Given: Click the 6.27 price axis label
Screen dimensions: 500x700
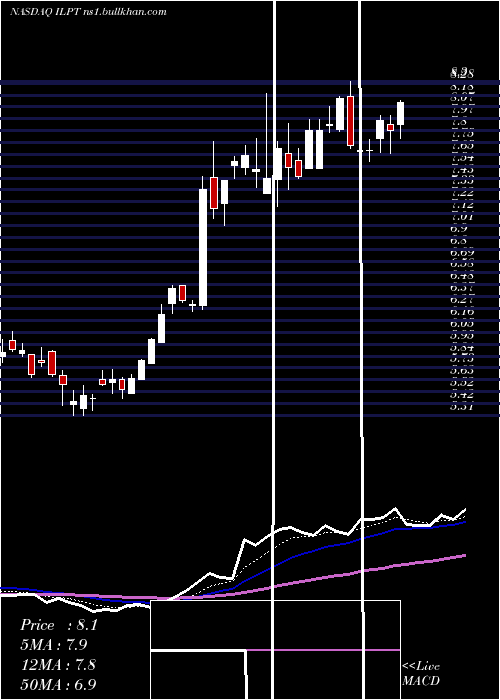Looking at the screenshot, I should 462,300.
